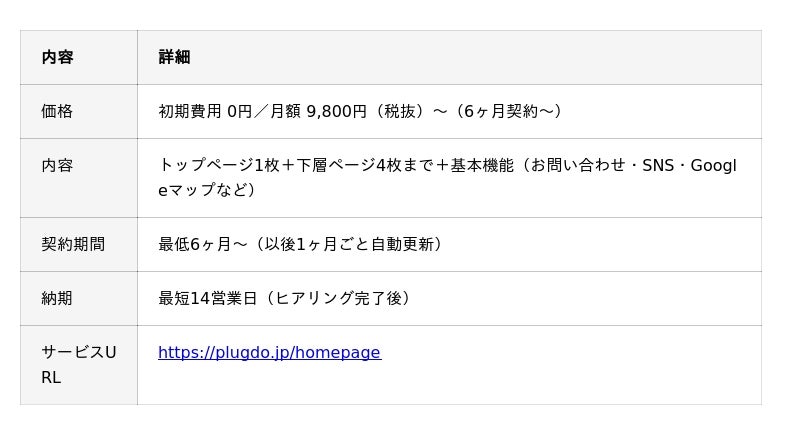Image resolution: width=800 pixels, height=435 pixels.
Task: Click the 最短14営業日 text
Action: (x=208, y=298)
